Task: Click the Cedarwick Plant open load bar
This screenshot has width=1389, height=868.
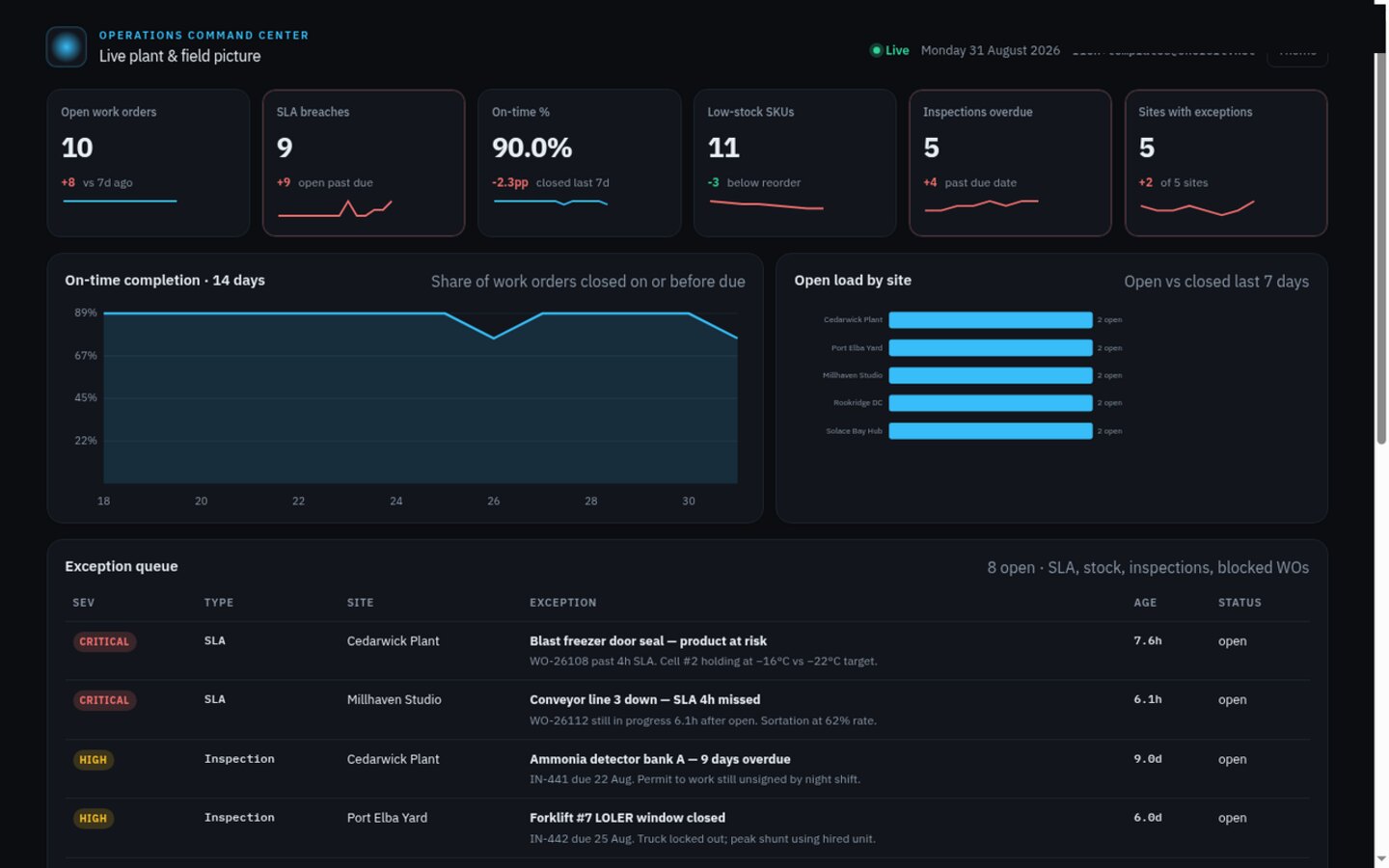Action: tap(991, 319)
